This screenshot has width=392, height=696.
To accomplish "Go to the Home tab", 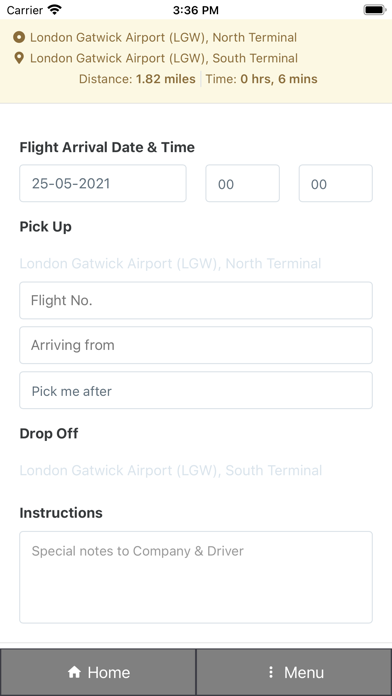I will coord(98,672).
